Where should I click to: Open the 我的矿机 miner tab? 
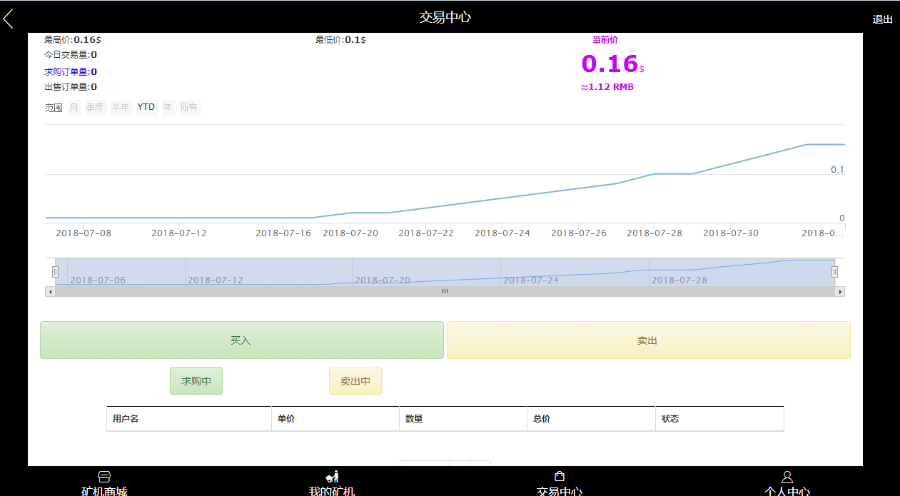pos(332,485)
